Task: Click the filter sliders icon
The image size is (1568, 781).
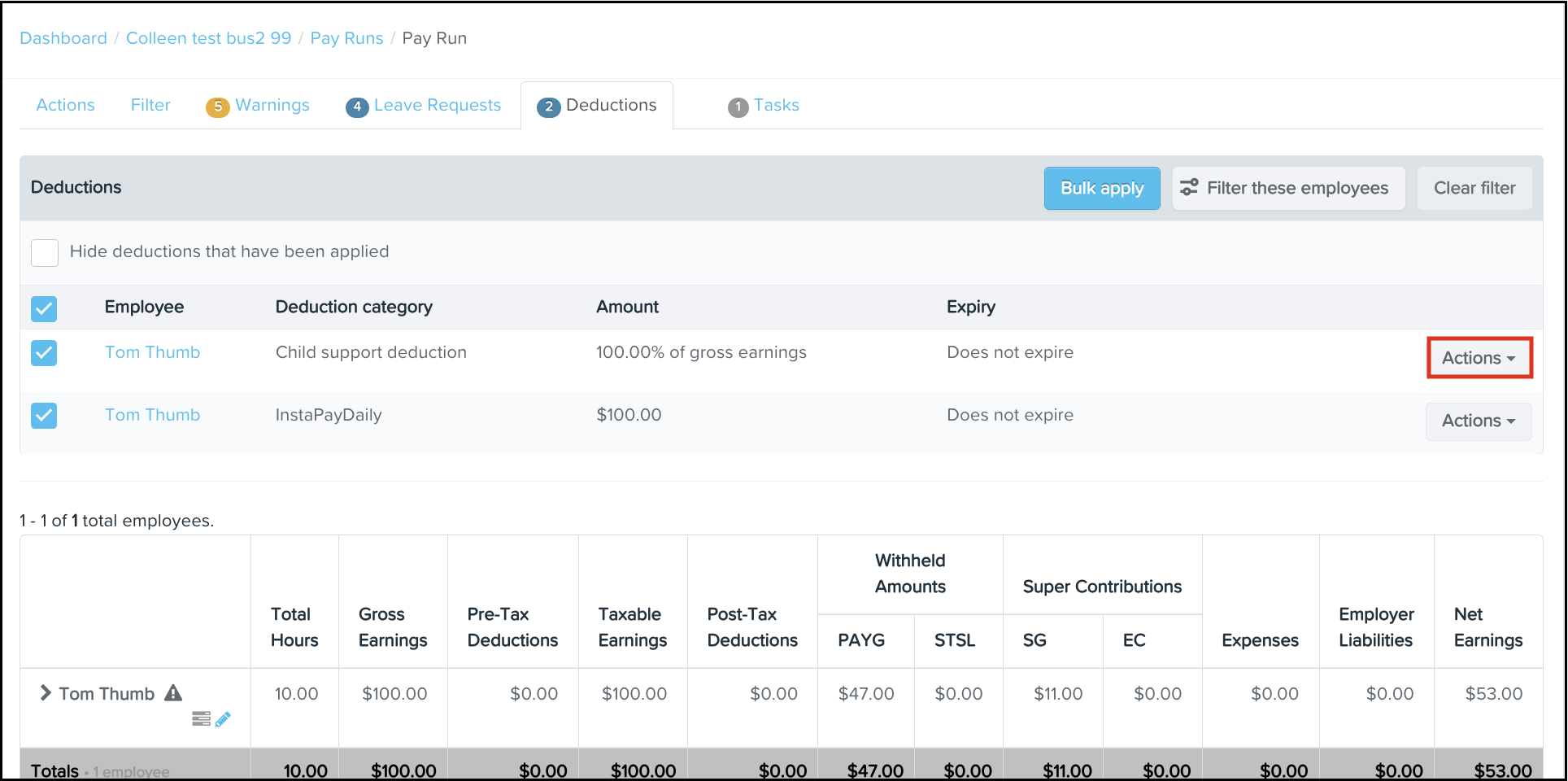Action: [1189, 188]
